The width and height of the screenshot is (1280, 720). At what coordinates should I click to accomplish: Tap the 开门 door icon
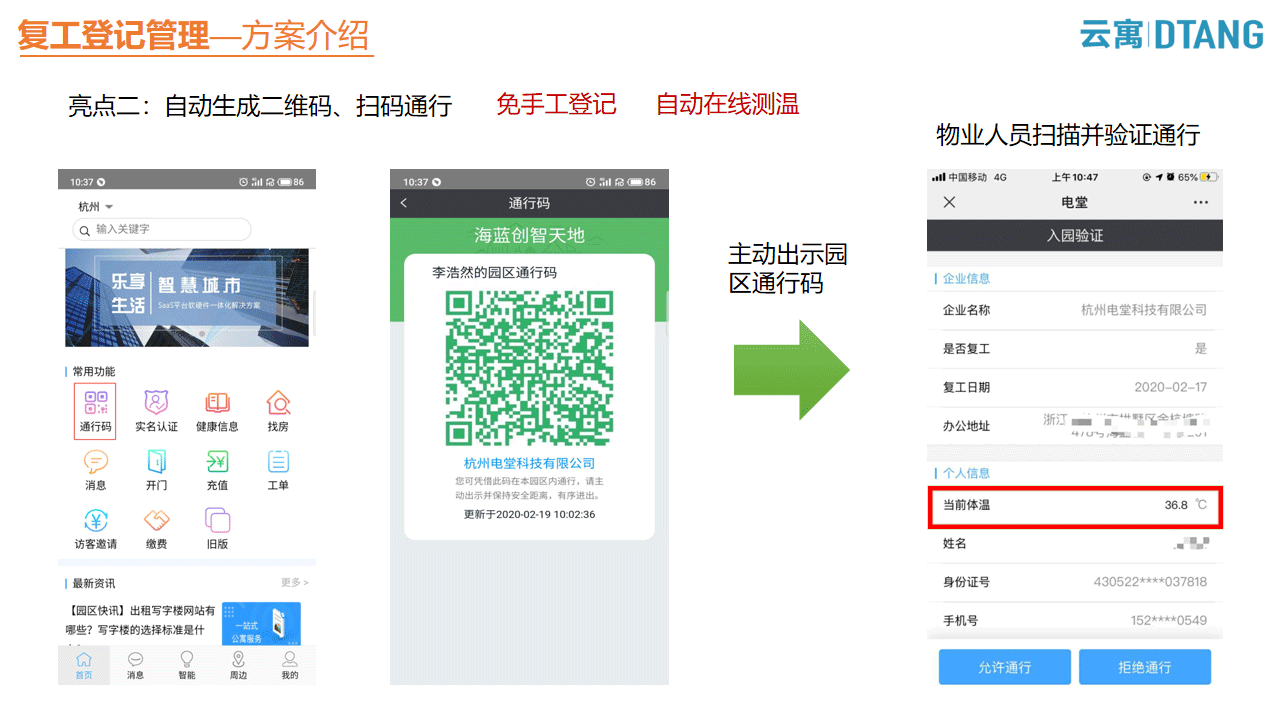pyautogui.click(x=157, y=469)
